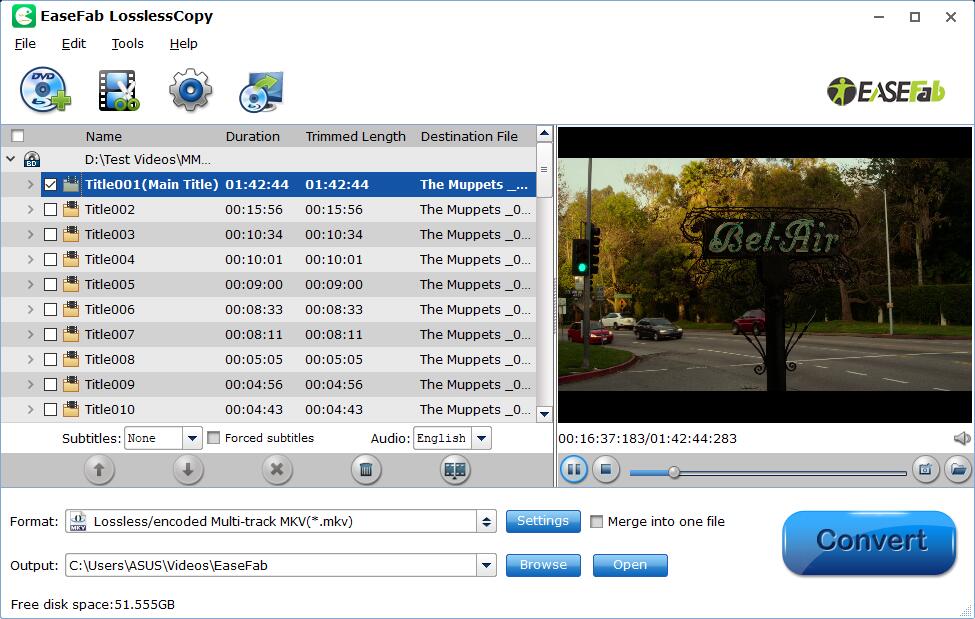Screen dimensions: 975x619
Task: Click the Bel-Air video preview frame
Action: point(765,274)
